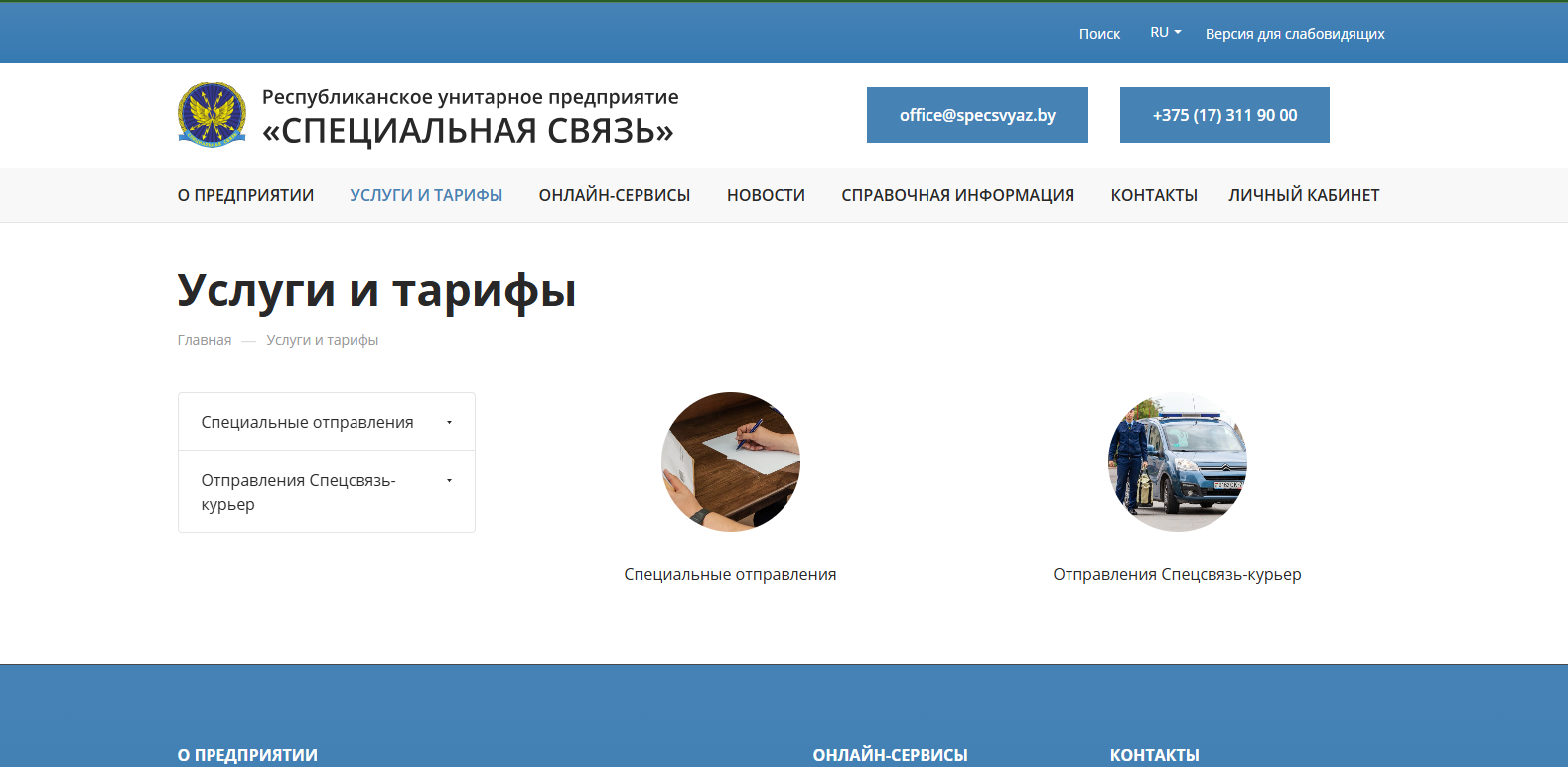
Task: Open the О ПРЕДПРИЯТИИ menu item
Action: [x=245, y=195]
